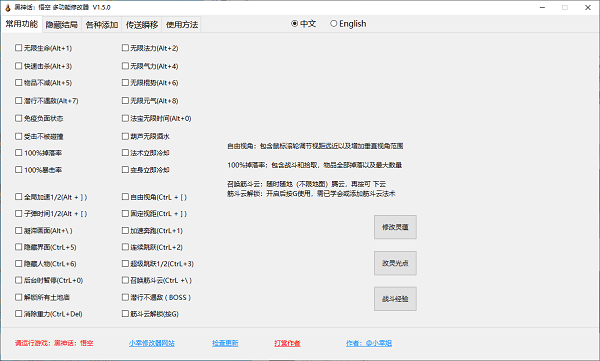Screen dimensions: 600x361
Task: Select the 常用功能 tab
Action: [21, 24]
